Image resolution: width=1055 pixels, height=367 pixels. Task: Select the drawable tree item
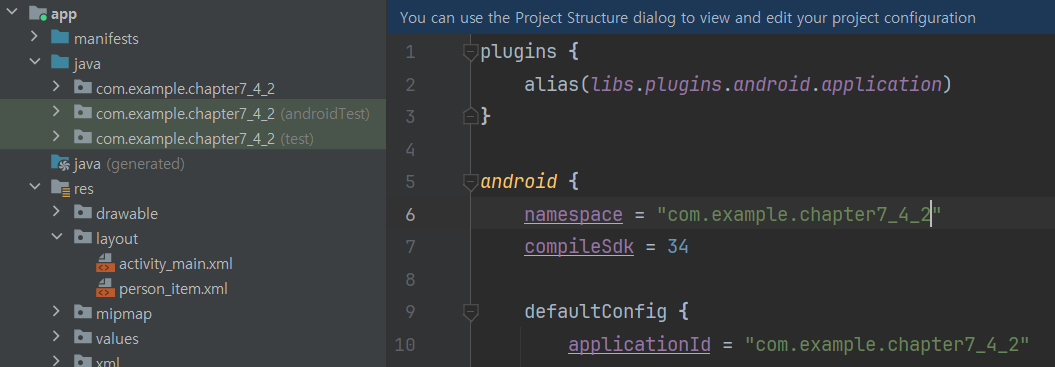126,214
